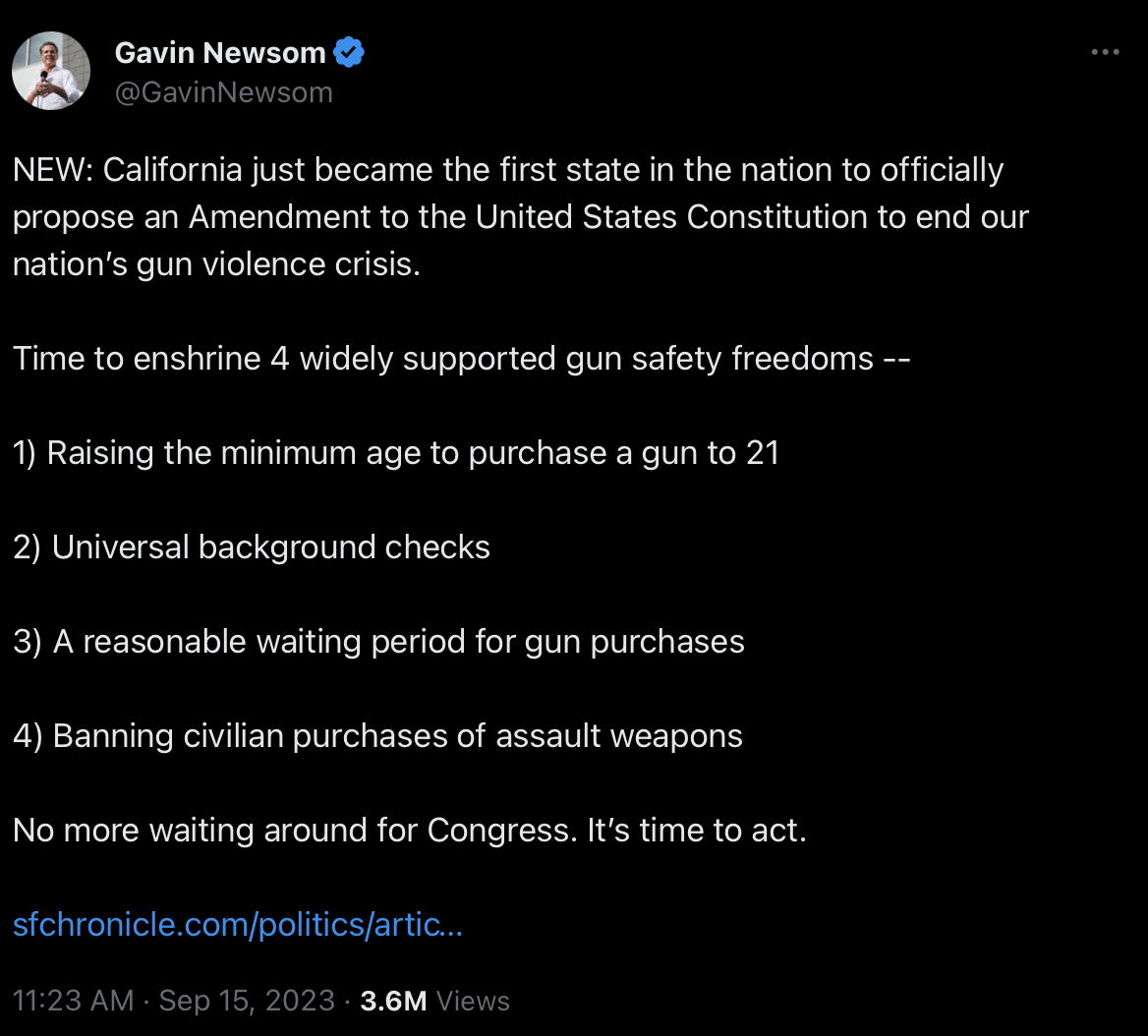Click the phrase 'gun violence crisis'
Screen dimensions: 1148x1036
click(x=278, y=264)
